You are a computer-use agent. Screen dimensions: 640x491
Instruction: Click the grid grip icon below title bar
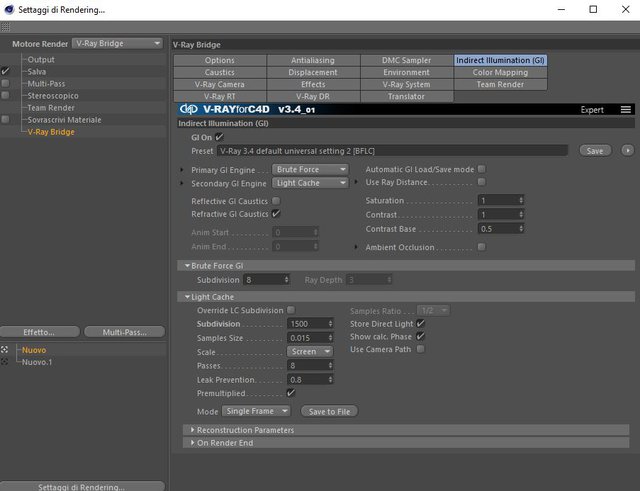[x=5, y=27]
